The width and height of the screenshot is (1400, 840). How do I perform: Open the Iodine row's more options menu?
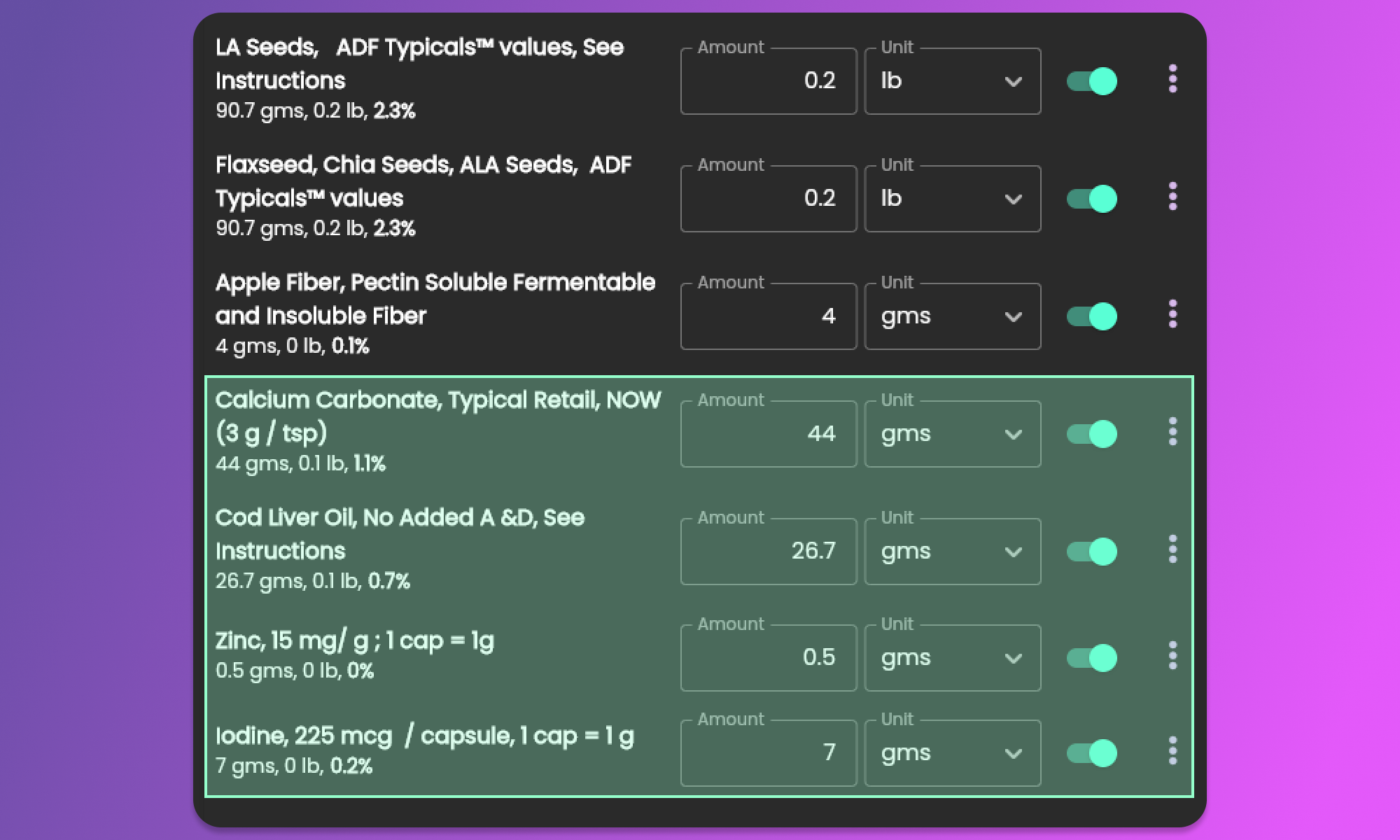pos(1172,751)
